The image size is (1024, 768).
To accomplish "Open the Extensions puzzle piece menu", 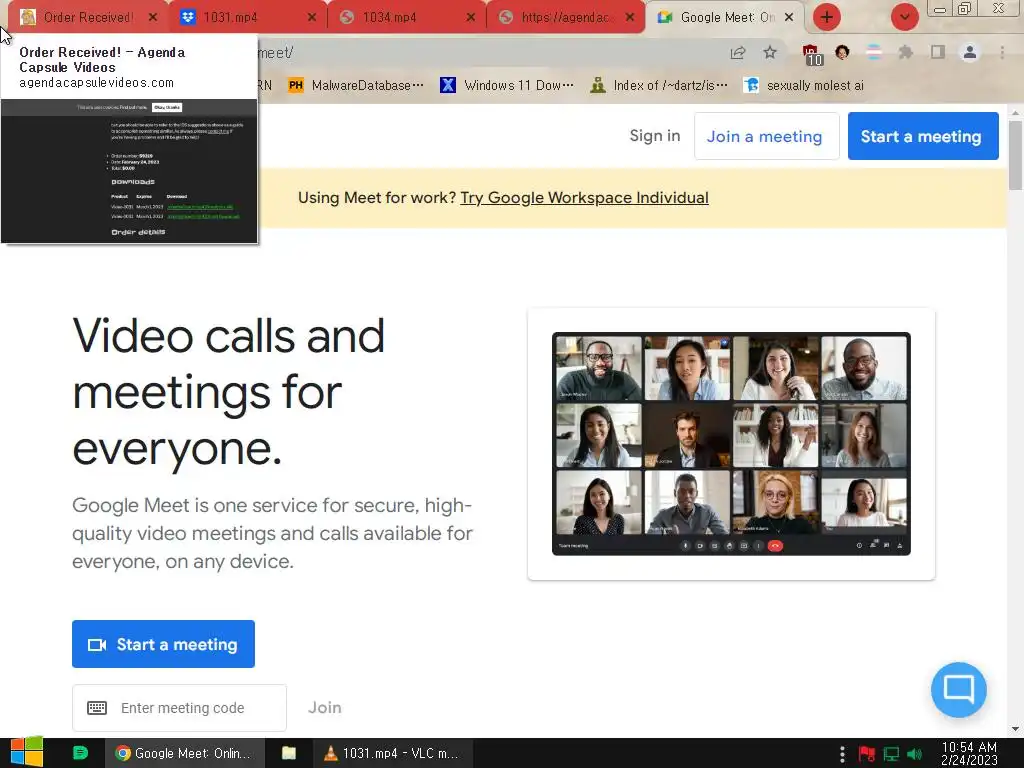I will coord(905,52).
